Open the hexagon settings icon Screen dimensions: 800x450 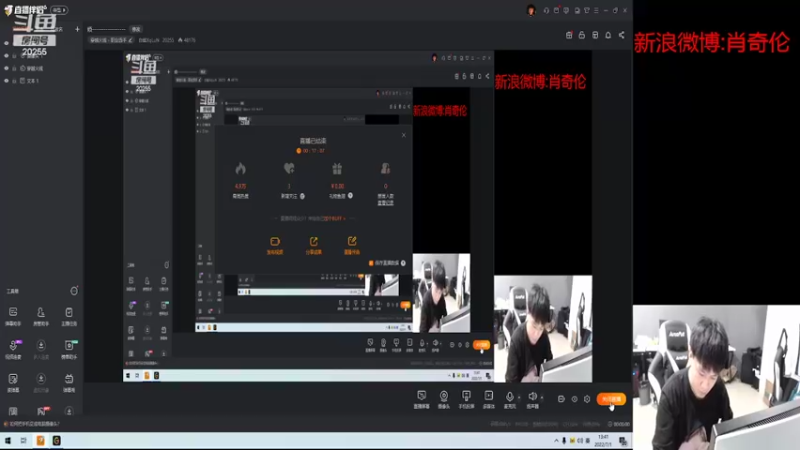click(587, 399)
